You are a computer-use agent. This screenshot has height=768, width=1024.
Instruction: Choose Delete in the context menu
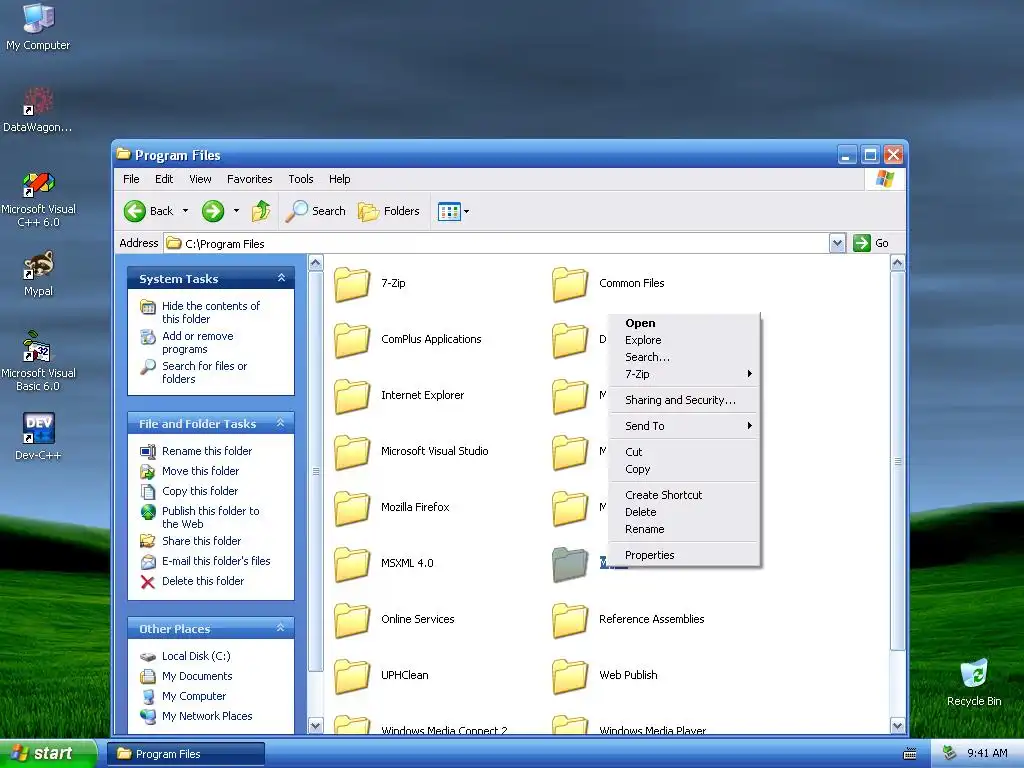(684, 512)
